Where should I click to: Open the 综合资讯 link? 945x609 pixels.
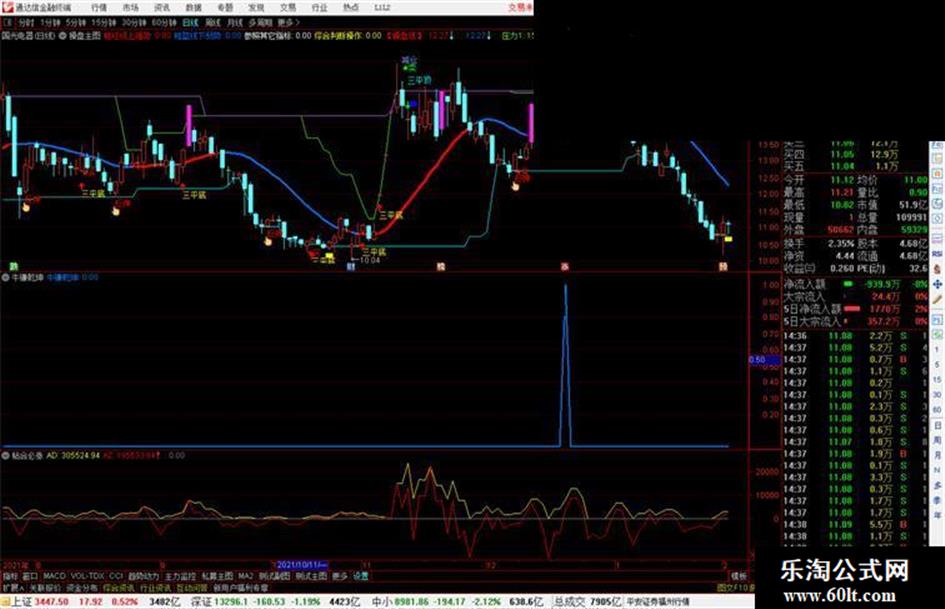pyautogui.click(x=119, y=587)
